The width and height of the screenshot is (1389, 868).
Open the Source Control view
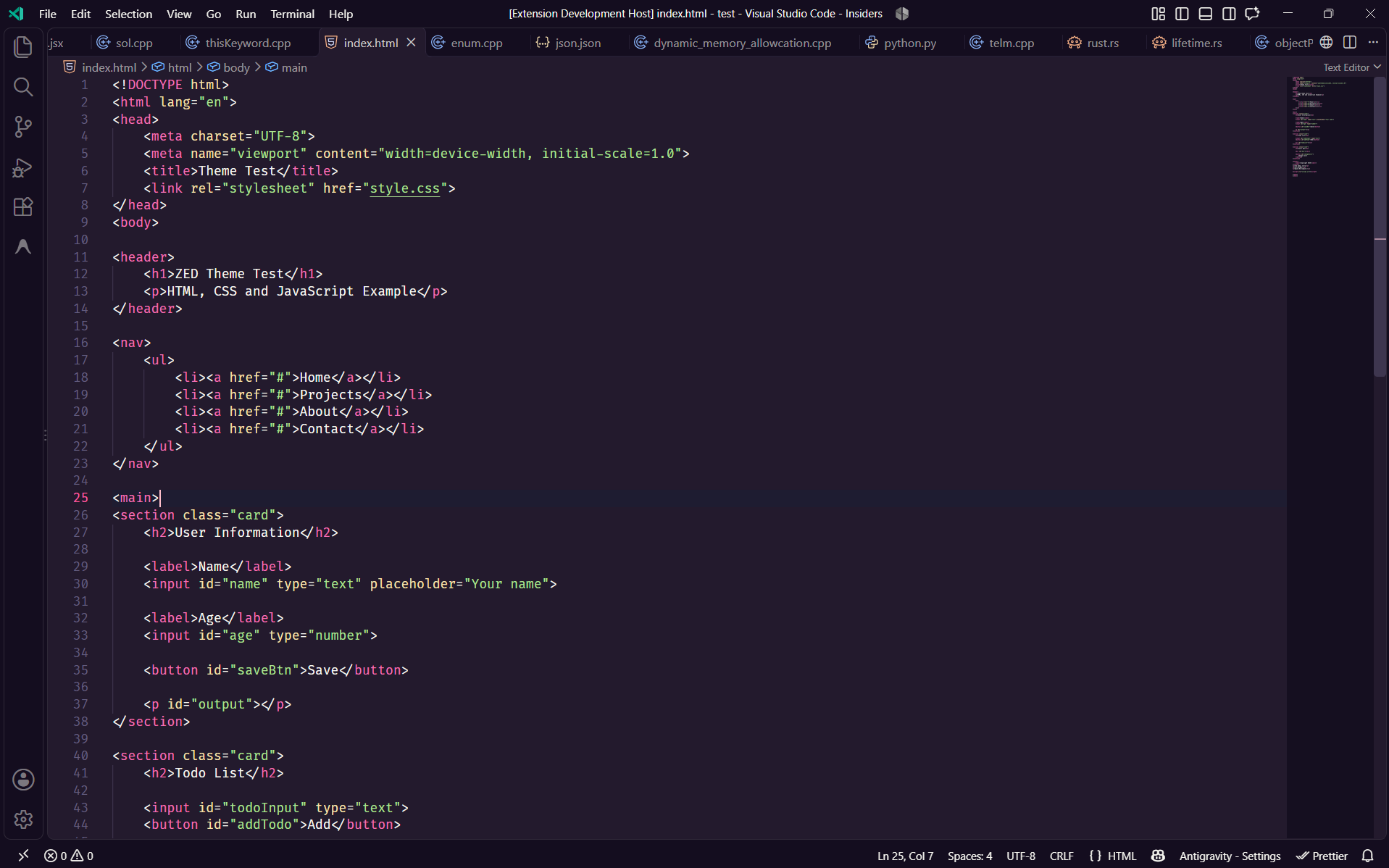click(x=23, y=127)
